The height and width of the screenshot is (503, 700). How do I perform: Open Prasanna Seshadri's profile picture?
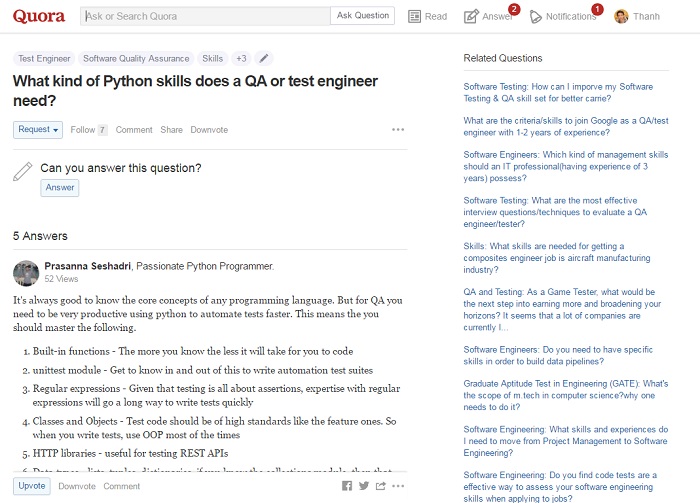pyautogui.click(x=26, y=272)
